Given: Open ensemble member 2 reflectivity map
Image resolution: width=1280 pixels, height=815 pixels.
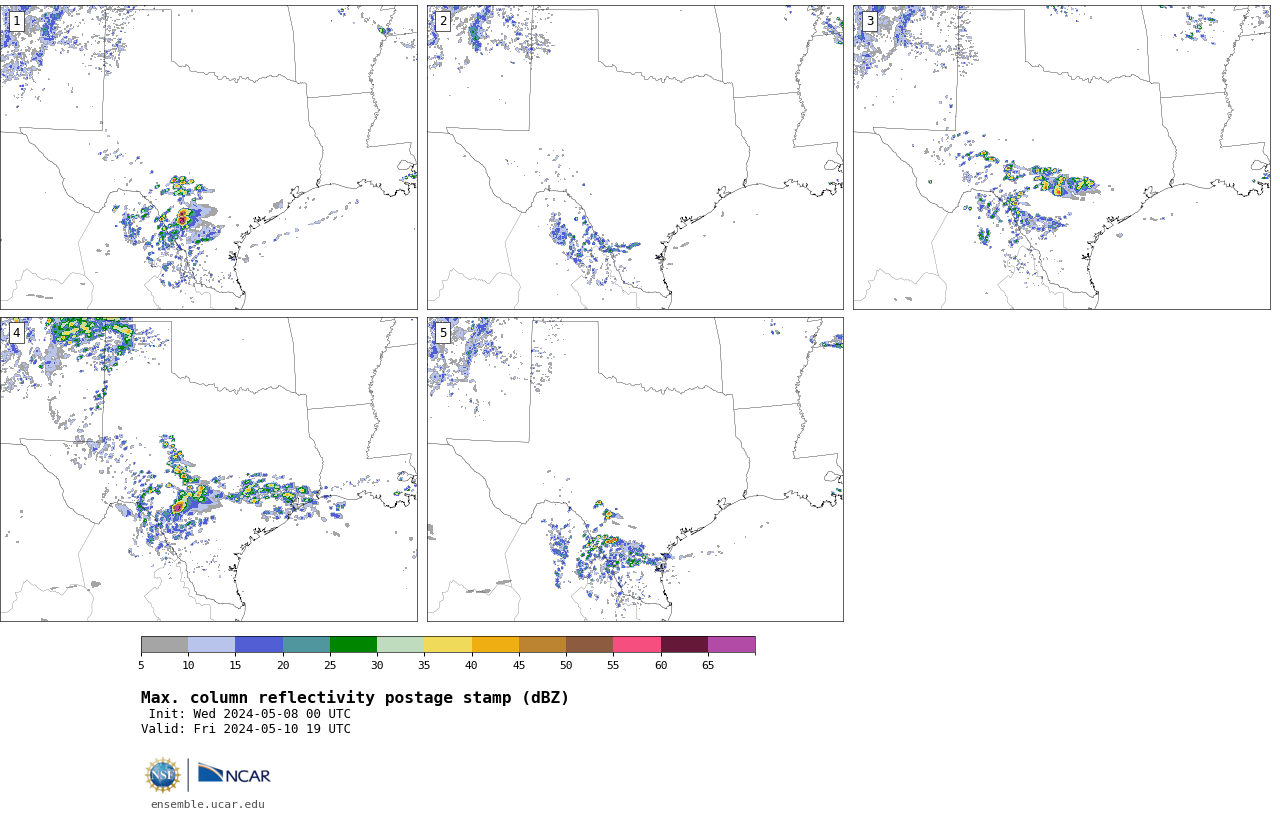Looking at the screenshot, I should [635, 157].
